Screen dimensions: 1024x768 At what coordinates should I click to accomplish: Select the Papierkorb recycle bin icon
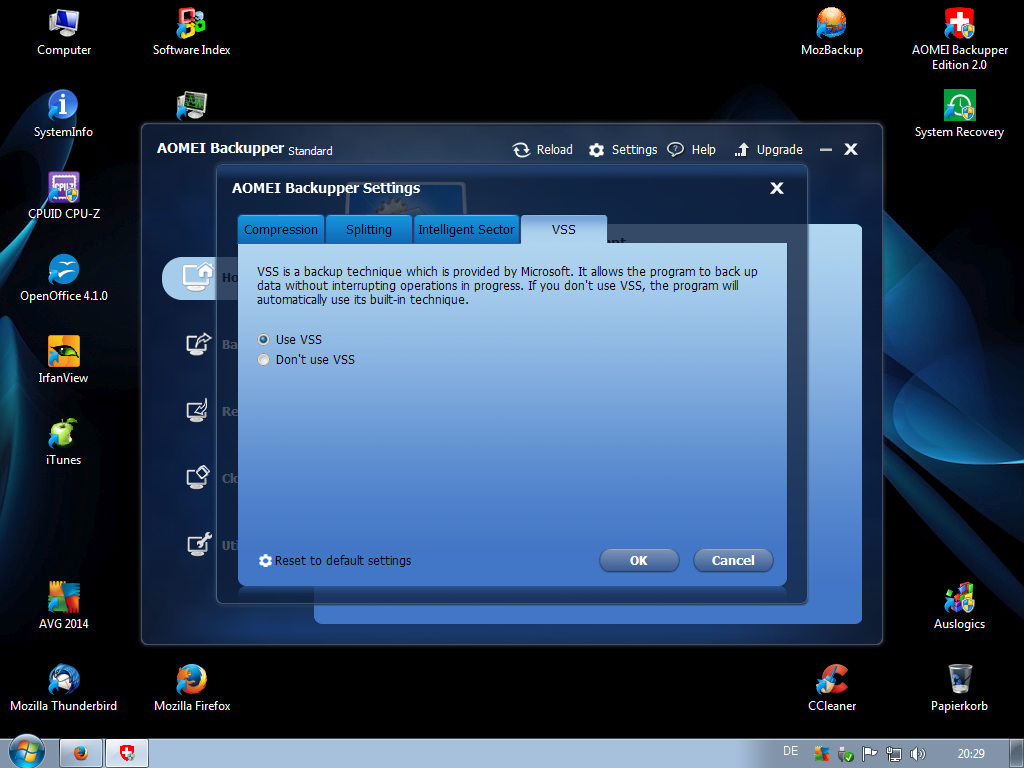point(959,688)
